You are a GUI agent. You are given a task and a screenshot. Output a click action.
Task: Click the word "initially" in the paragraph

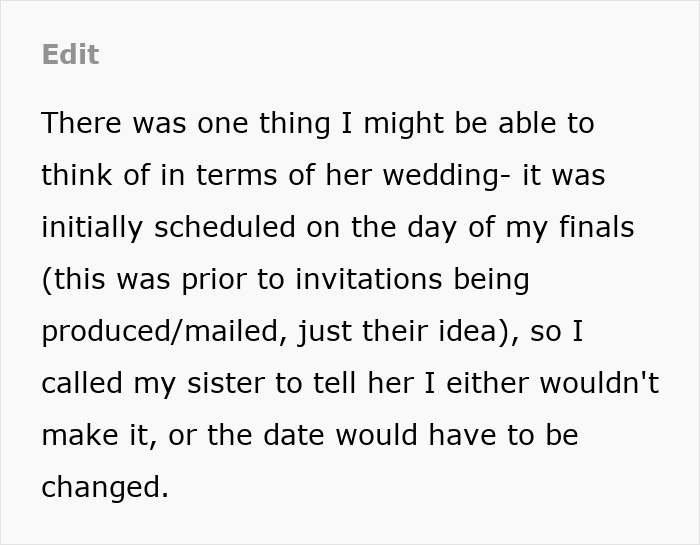[92, 227]
